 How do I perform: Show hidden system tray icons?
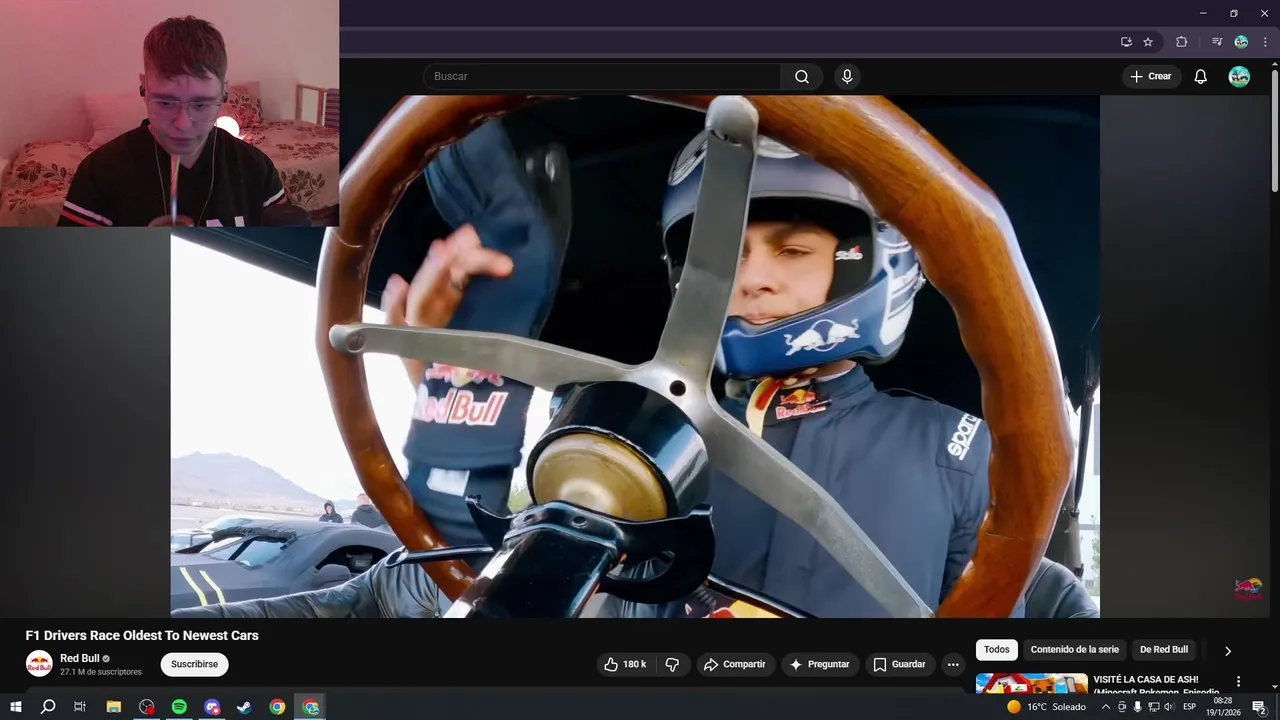[1106, 707]
